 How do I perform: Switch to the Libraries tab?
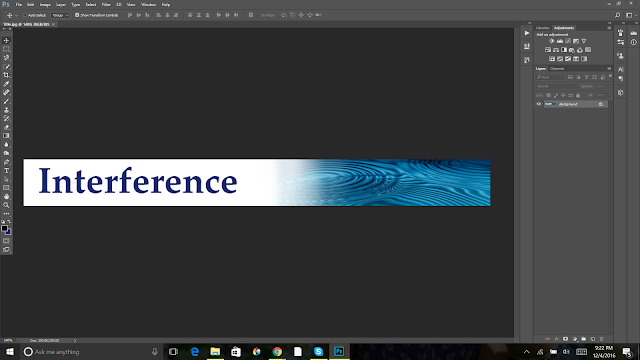[x=542, y=28]
